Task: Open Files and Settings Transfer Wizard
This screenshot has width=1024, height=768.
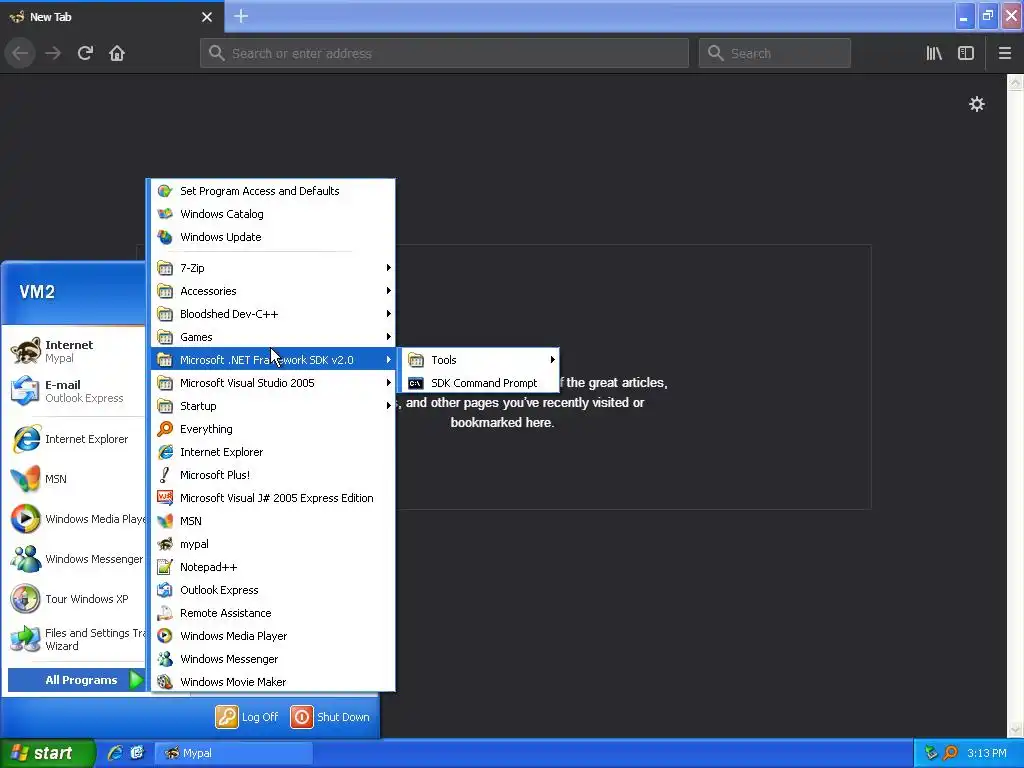Action: (x=76, y=639)
